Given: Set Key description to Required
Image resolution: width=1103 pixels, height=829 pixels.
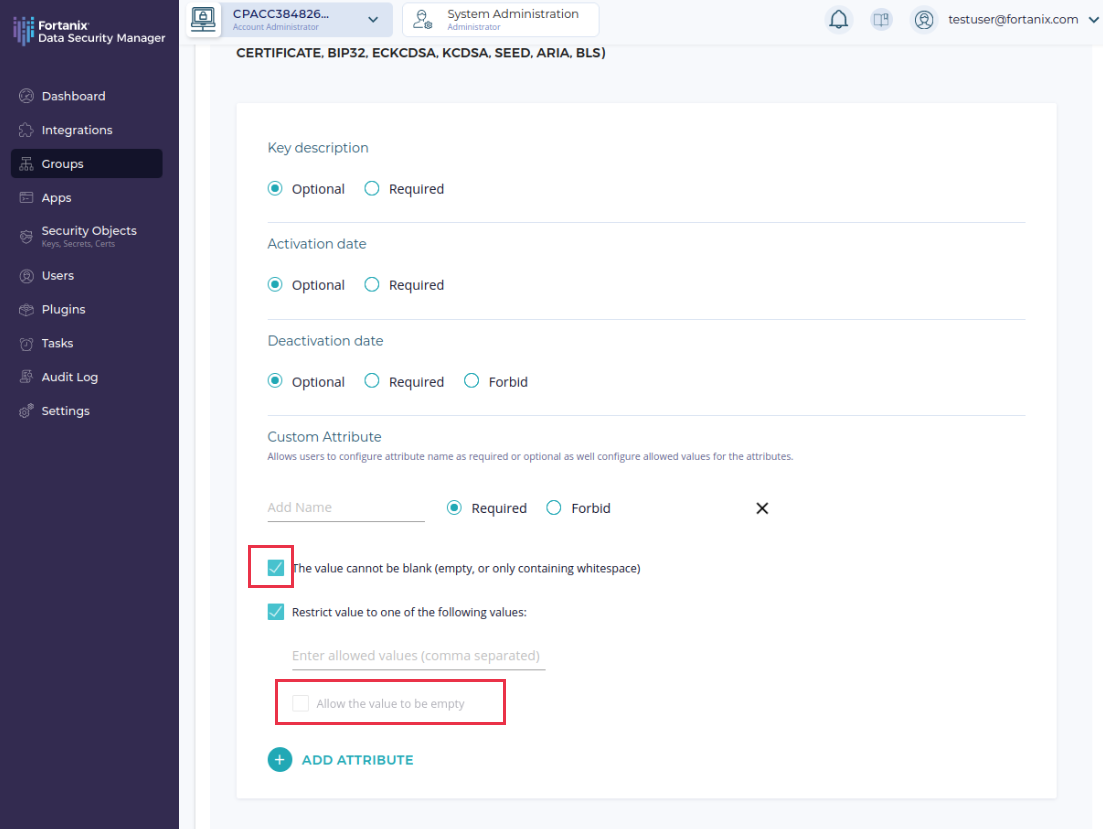Looking at the screenshot, I should tap(372, 188).
